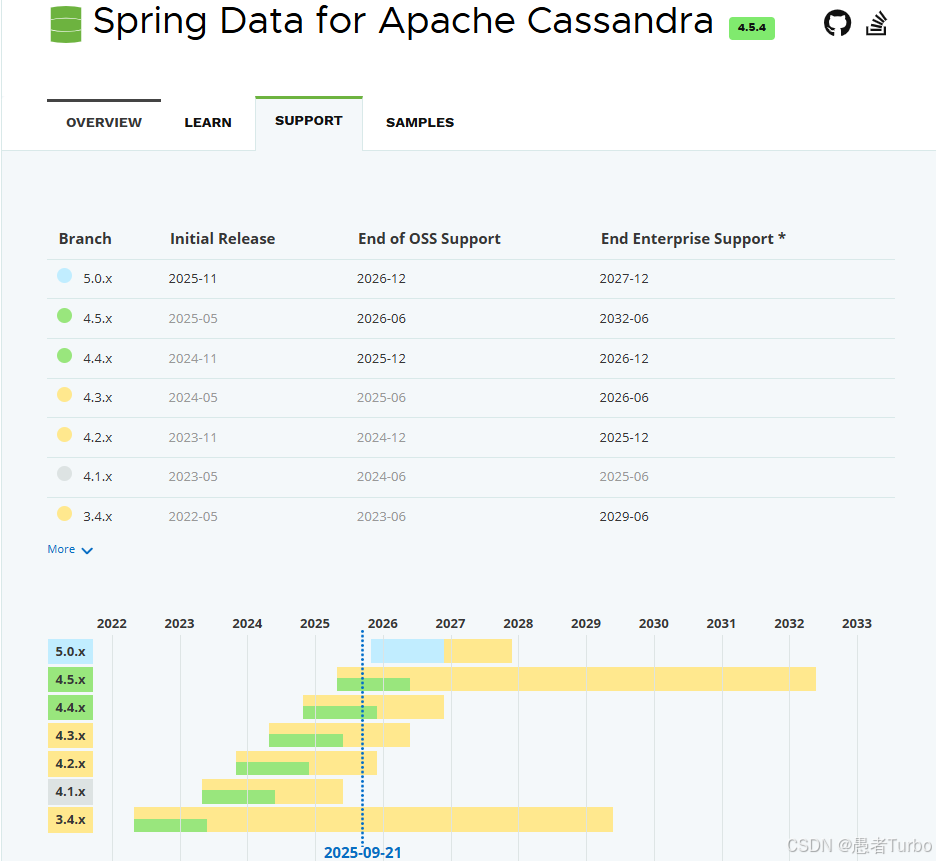
Task: Expand the More versions link
Action: pos(70,549)
